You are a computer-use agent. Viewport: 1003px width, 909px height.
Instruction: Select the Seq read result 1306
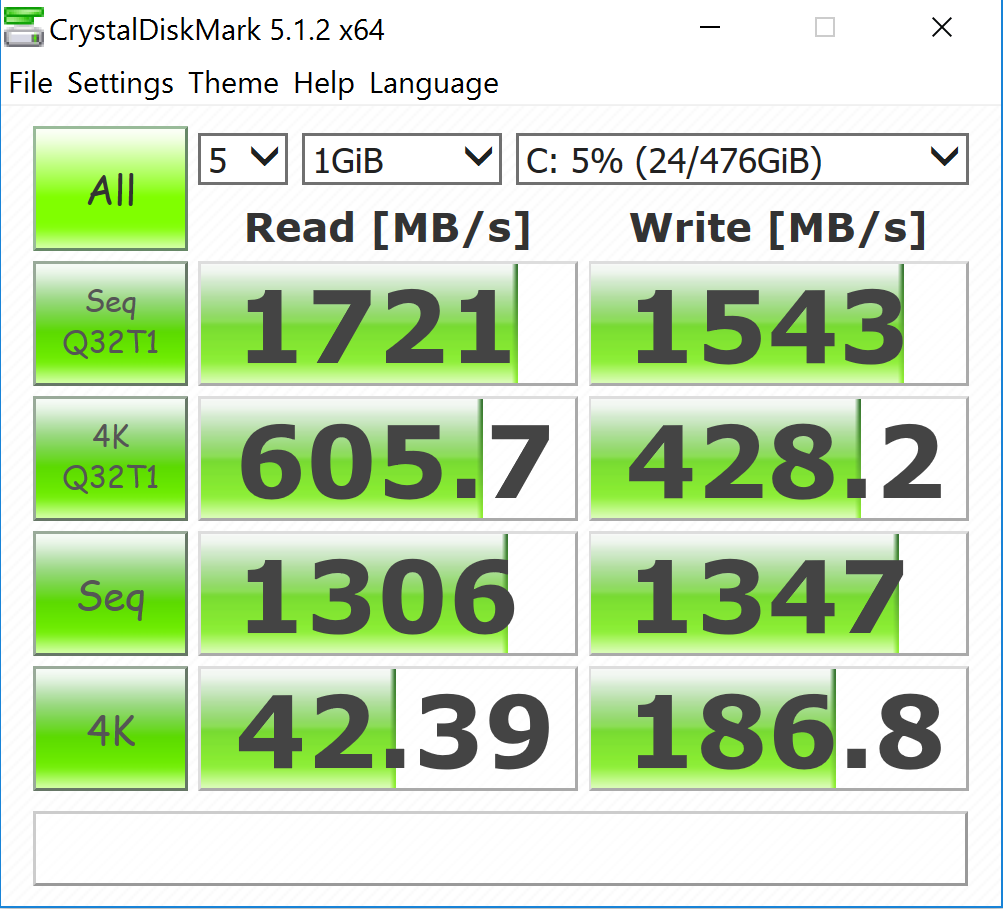point(388,593)
